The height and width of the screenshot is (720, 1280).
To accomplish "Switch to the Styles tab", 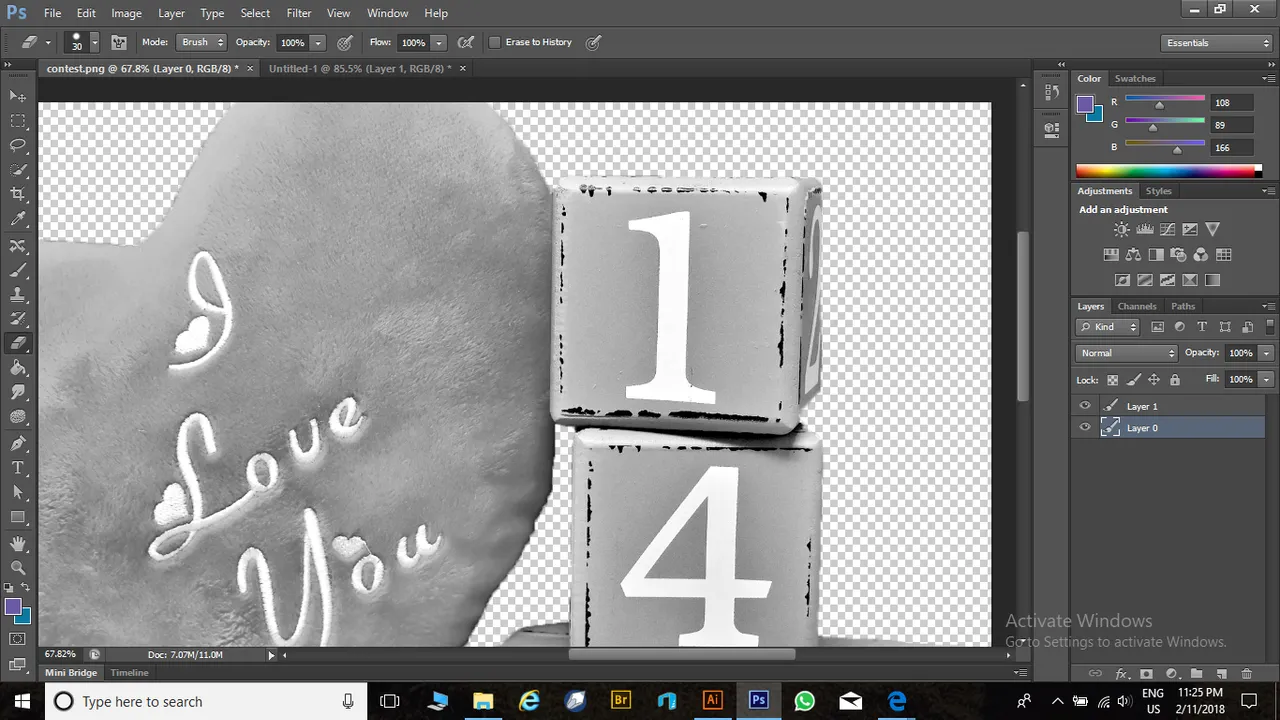I will pos(1158,191).
